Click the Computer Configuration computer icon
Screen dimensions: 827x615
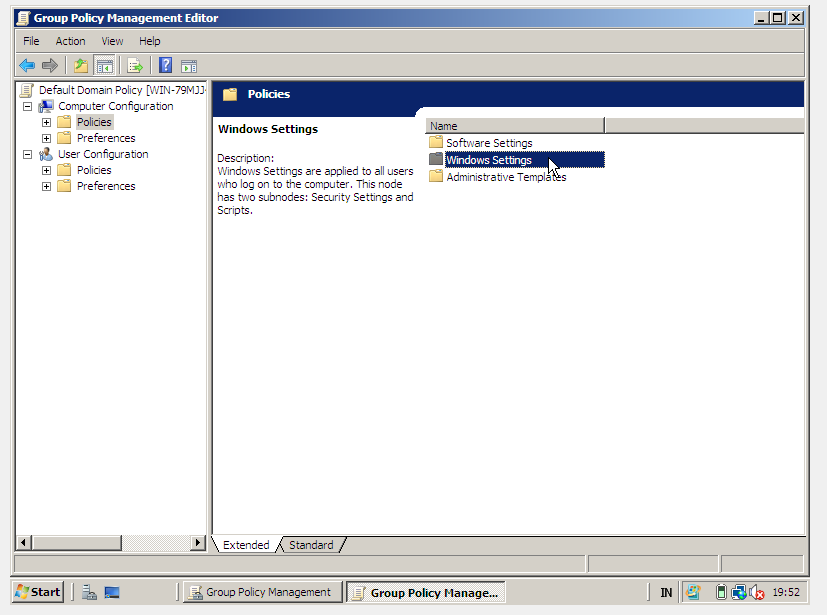pyautogui.click(x=46, y=107)
